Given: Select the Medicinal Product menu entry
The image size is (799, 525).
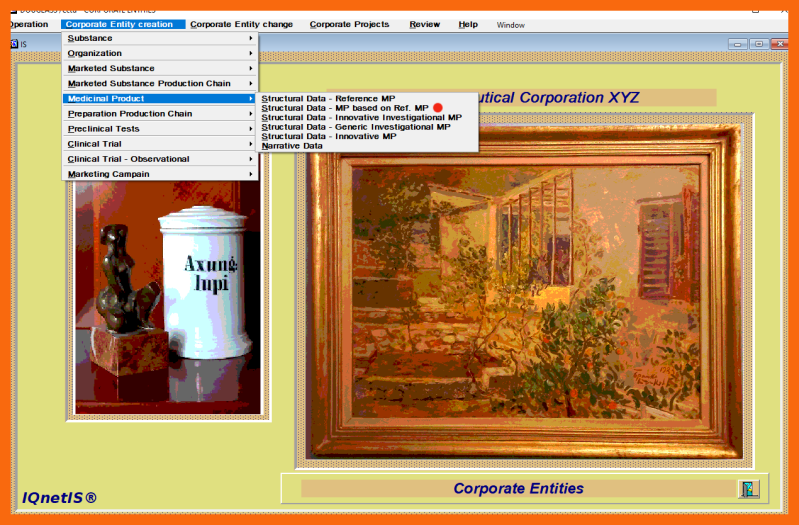Looking at the screenshot, I should [x=160, y=98].
